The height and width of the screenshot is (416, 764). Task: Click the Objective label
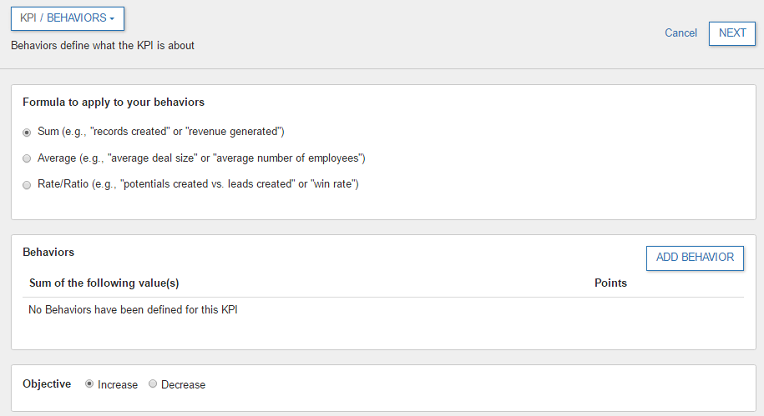pyautogui.click(x=47, y=384)
